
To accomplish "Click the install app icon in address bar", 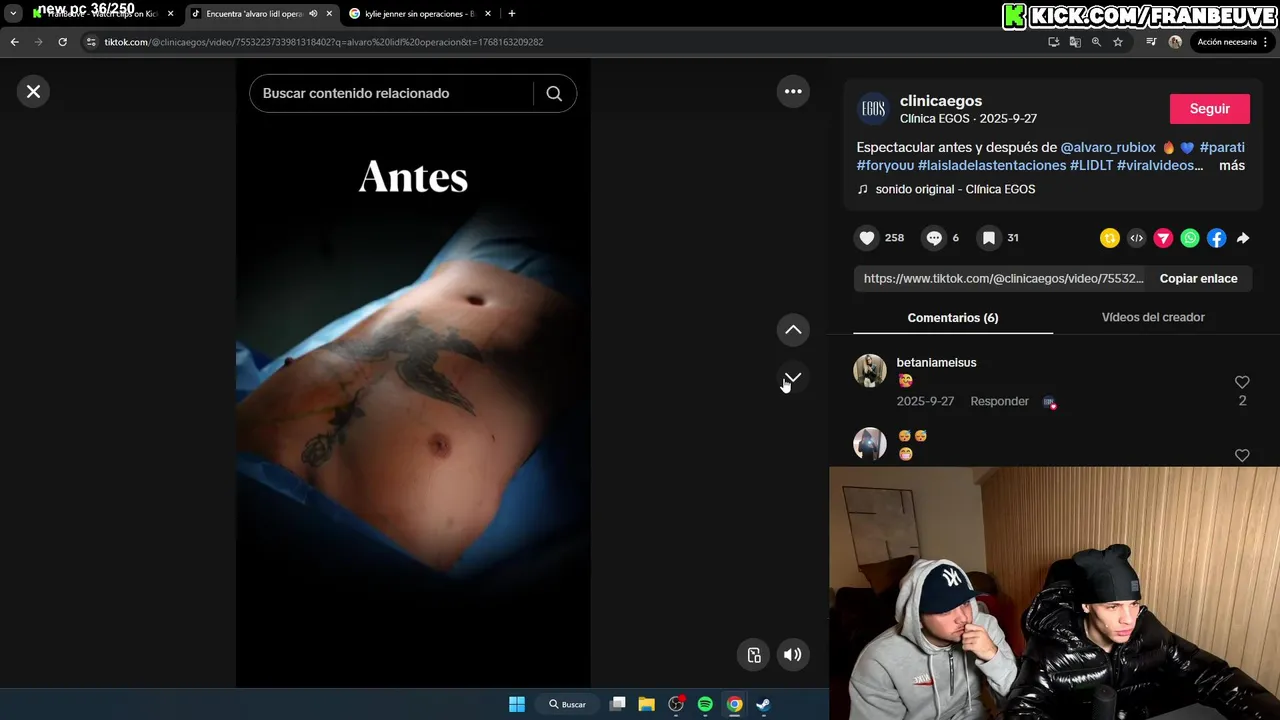I will pos(1053,42).
